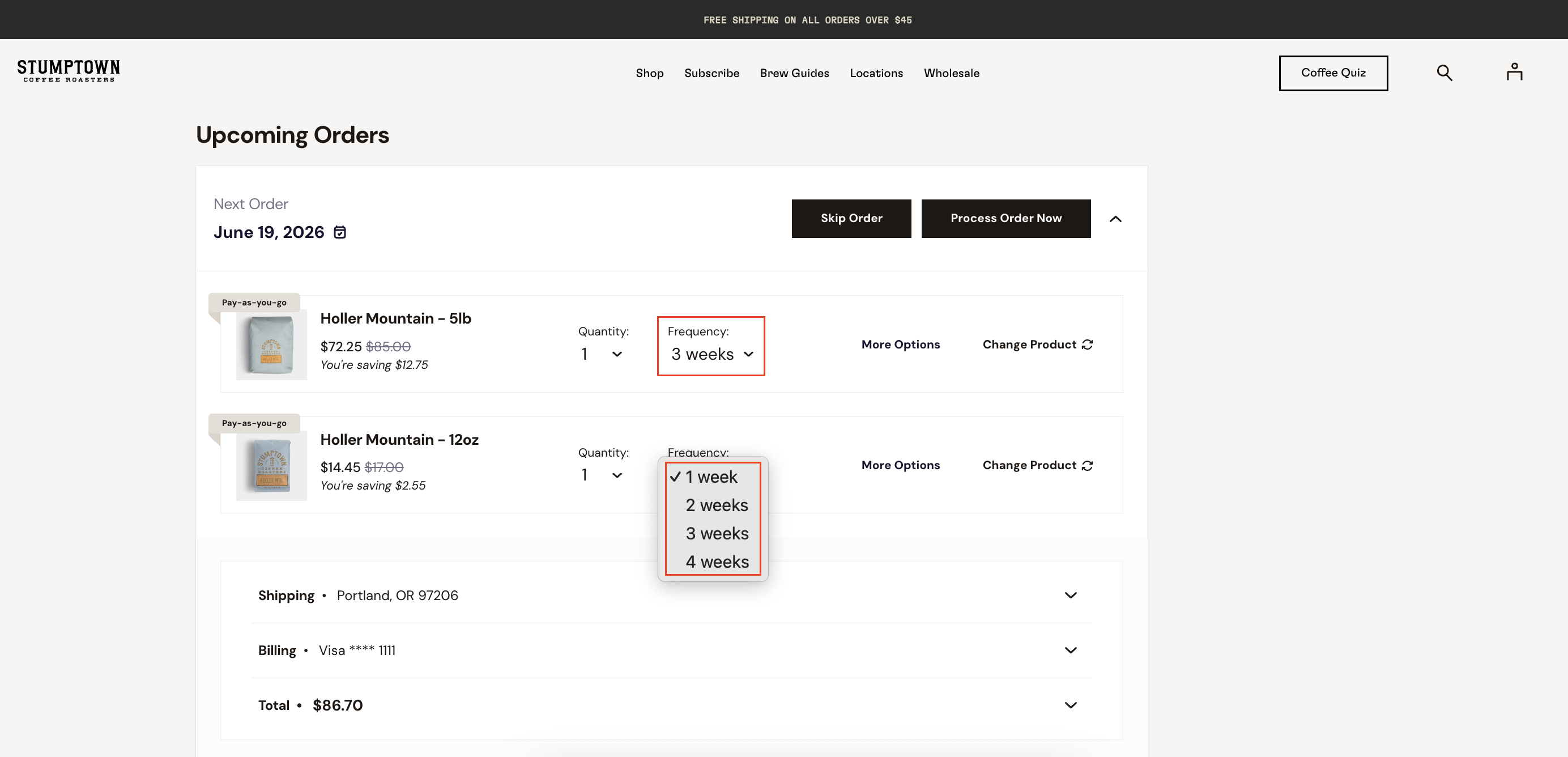The image size is (1568, 757).
Task: Click the Holler Mountain – 12oz product title
Action: point(399,440)
